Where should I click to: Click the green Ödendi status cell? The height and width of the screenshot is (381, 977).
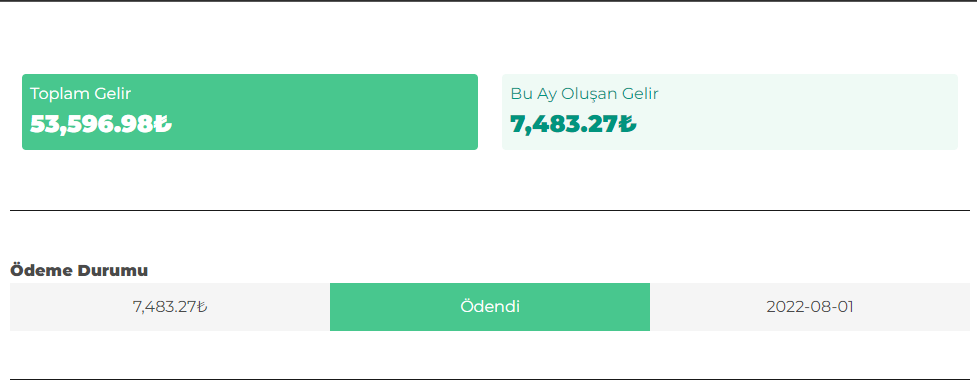click(490, 307)
